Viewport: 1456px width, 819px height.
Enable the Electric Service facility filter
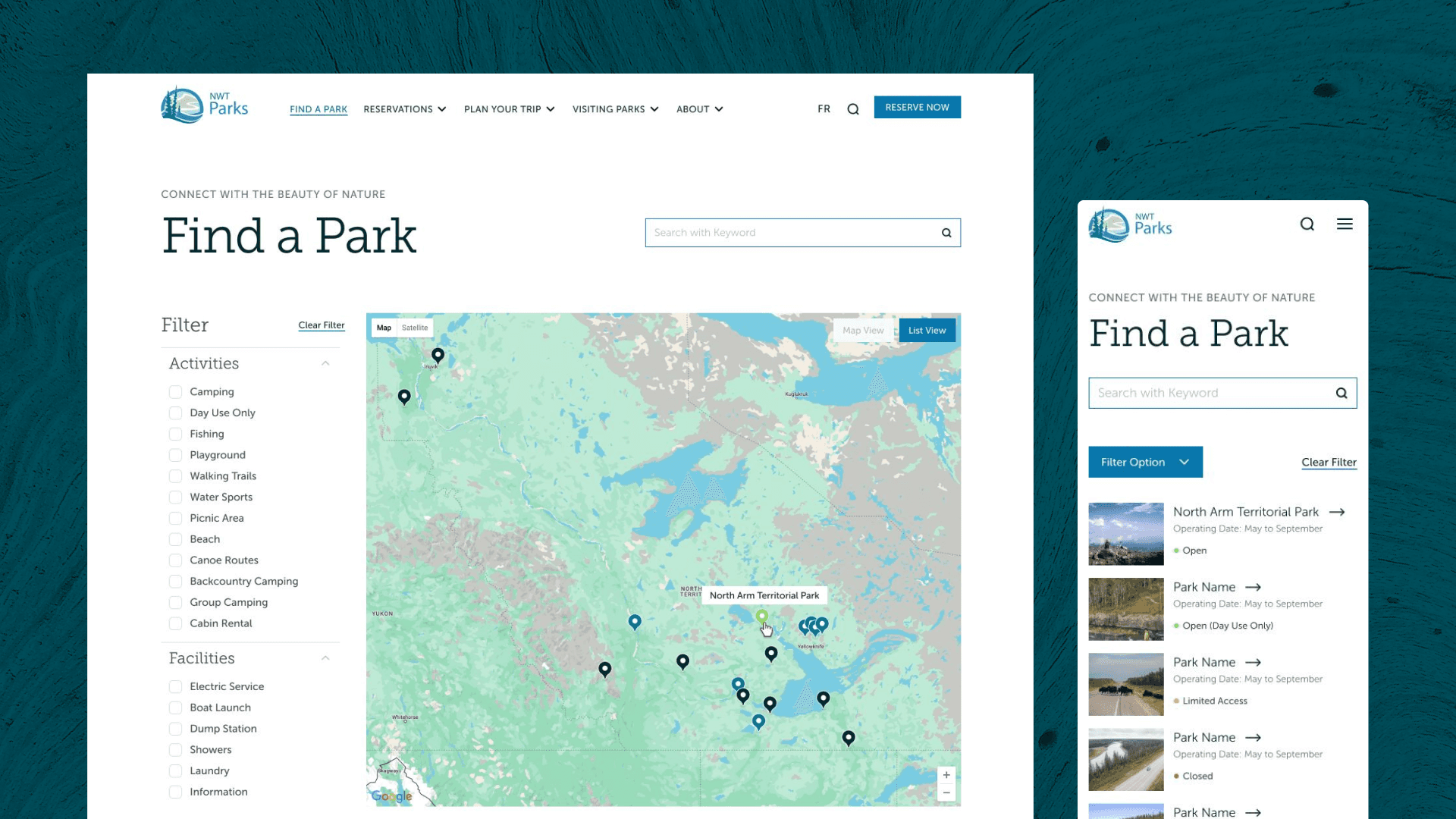pos(175,686)
